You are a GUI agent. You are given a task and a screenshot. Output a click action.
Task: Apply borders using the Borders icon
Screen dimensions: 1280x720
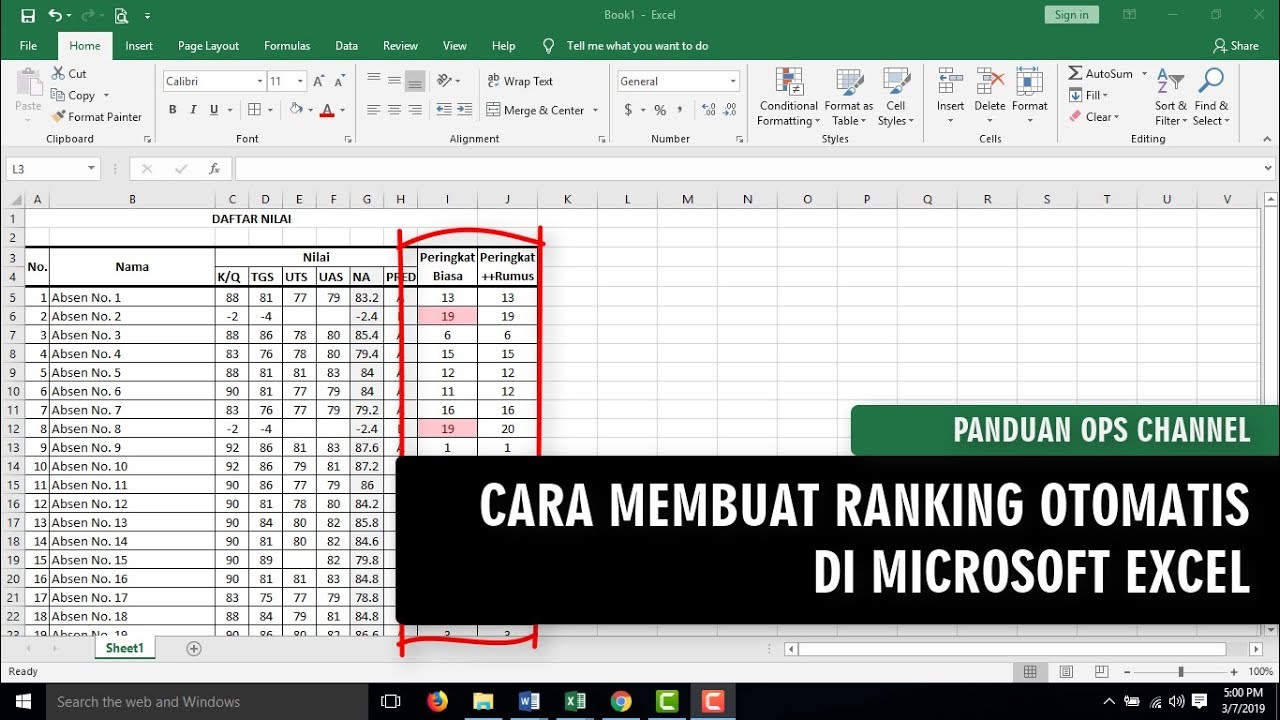(254, 110)
